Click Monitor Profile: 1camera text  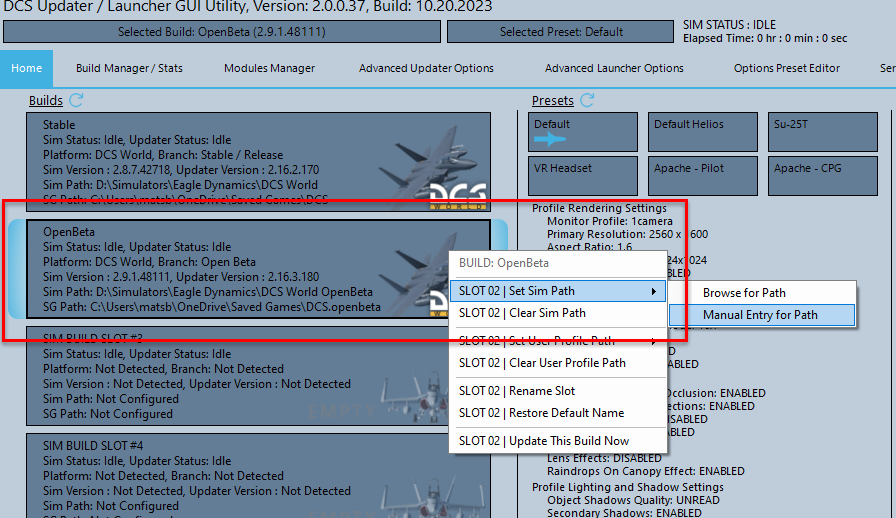coord(610,221)
